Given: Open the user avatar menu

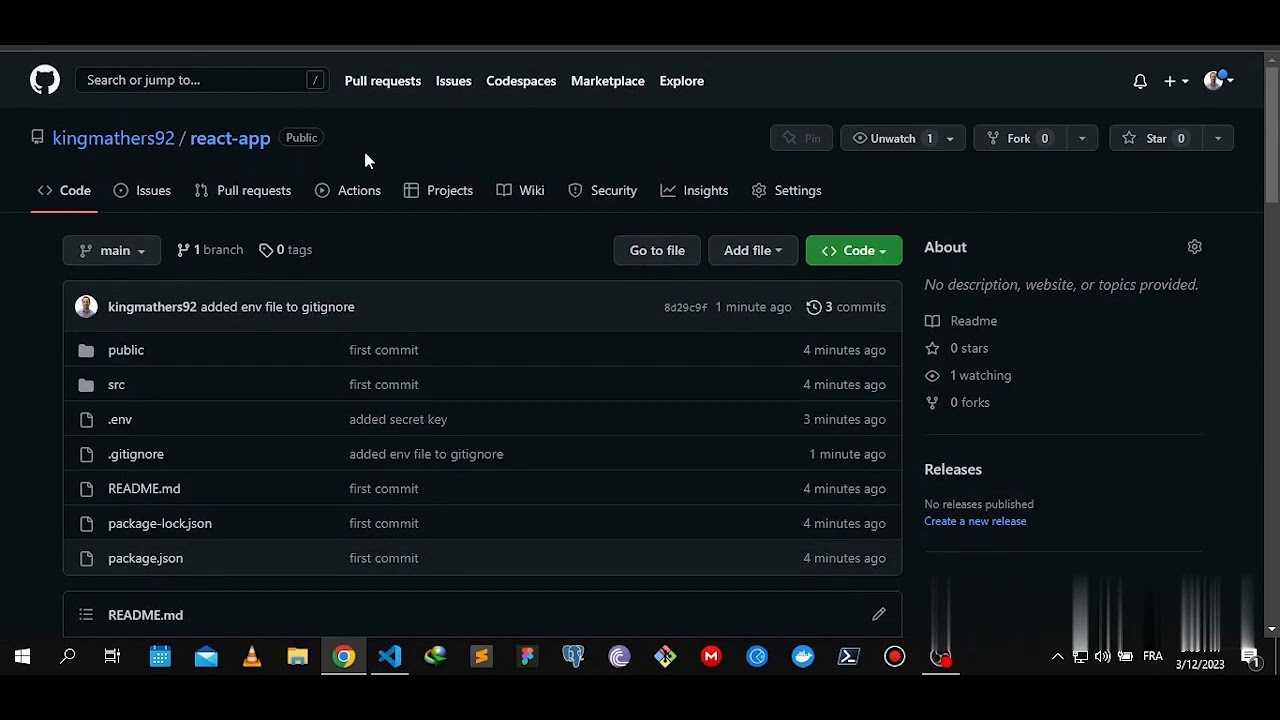Looking at the screenshot, I should point(1218,81).
